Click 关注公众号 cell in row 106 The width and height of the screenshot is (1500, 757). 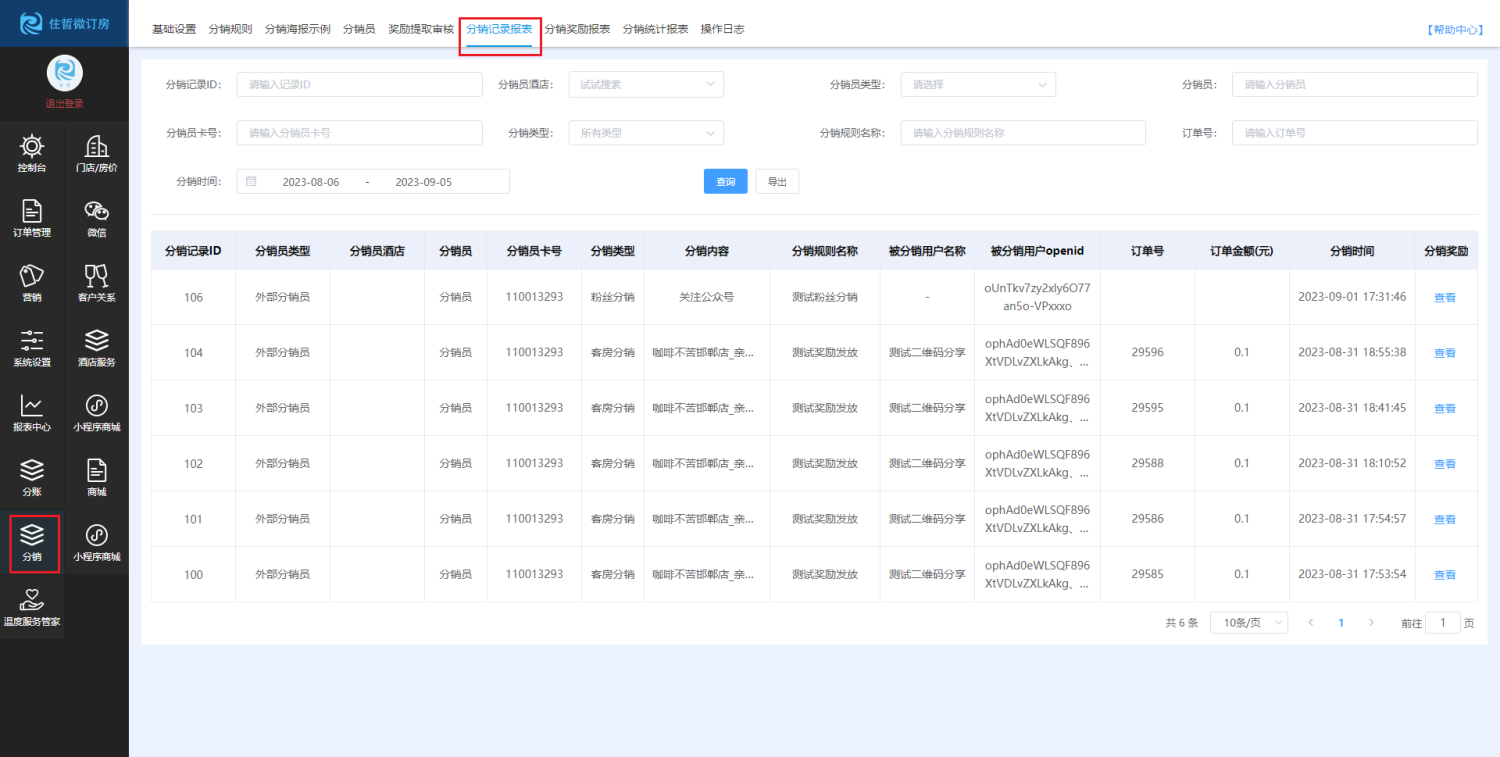click(x=706, y=297)
